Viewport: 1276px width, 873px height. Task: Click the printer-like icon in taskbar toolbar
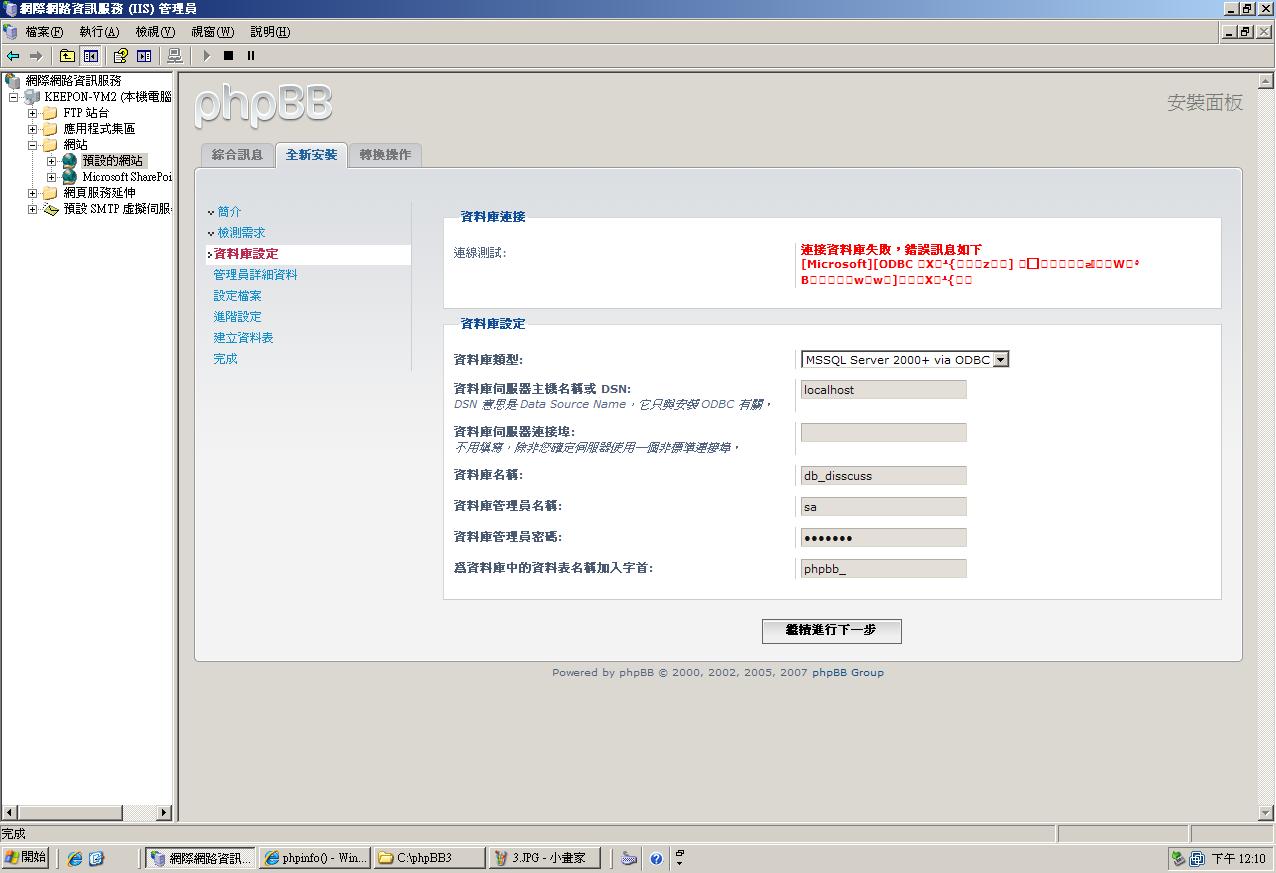click(x=629, y=858)
